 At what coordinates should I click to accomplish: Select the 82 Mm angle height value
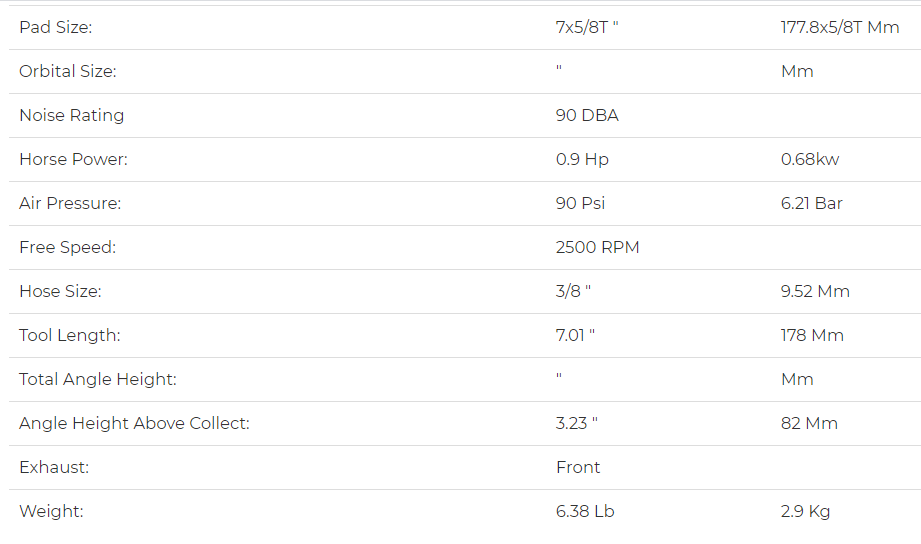tap(809, 424)
